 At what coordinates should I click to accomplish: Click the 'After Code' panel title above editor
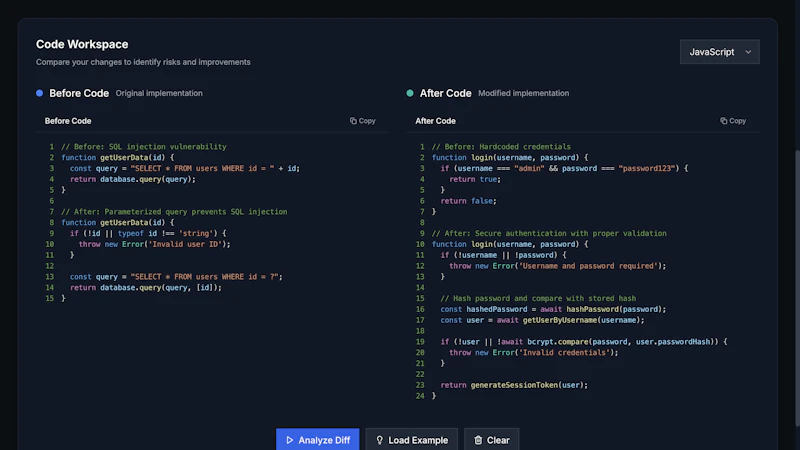pos(435,121)
